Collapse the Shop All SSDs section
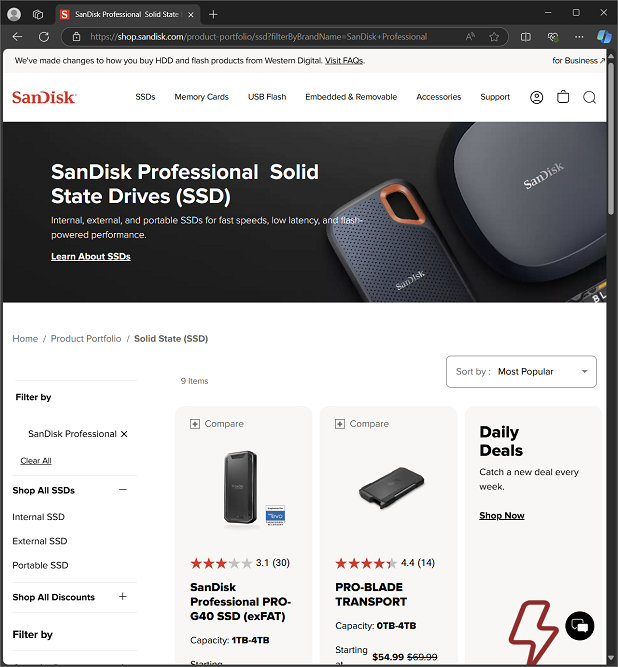This screenshot has width=618, height=667. [123, 490]
